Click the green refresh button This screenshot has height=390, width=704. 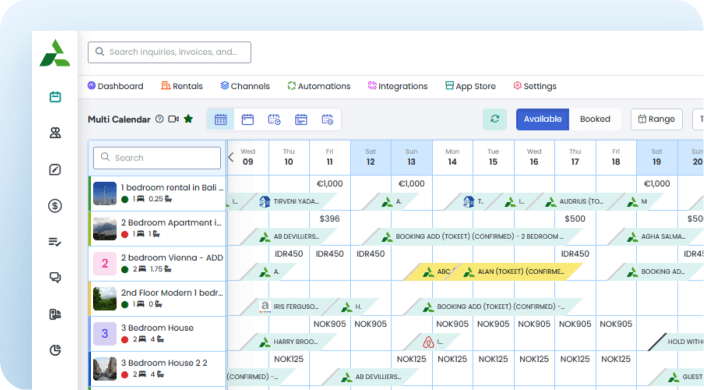(495, 119)
